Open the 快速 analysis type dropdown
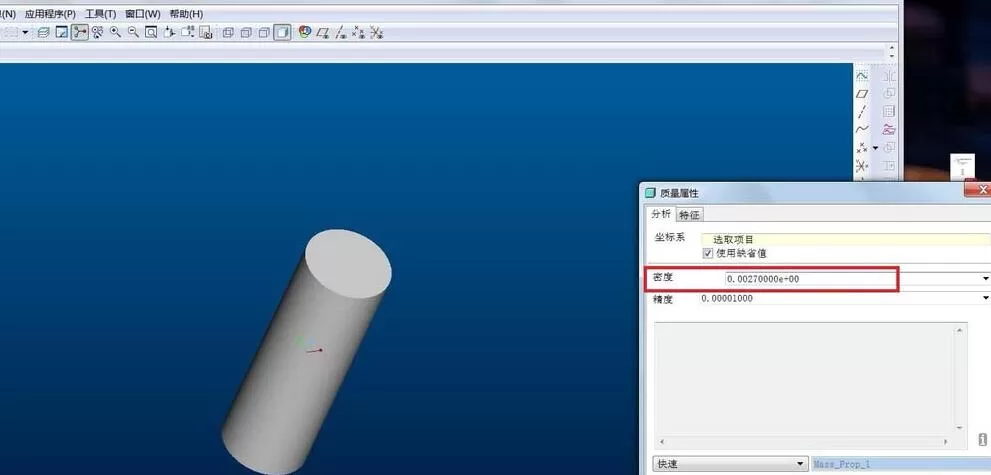 731,464
